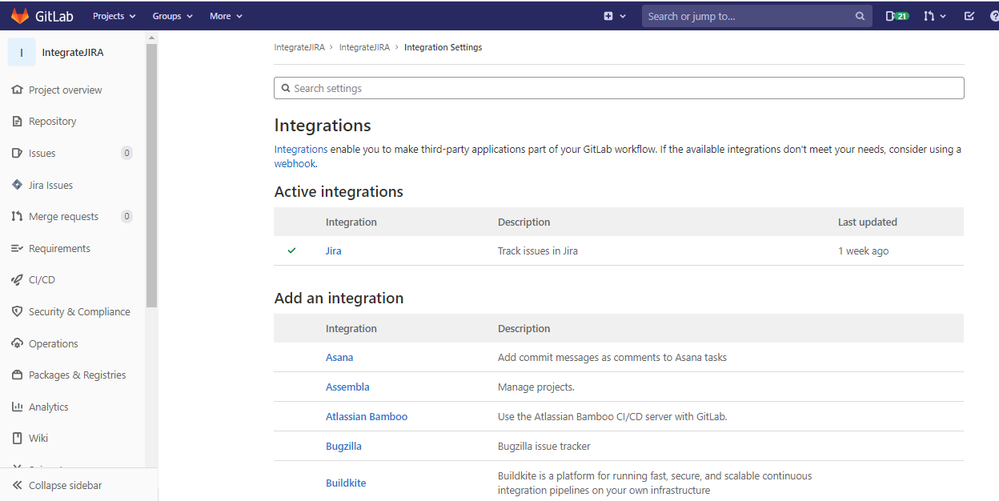Open the active Jira integration link
Image resolution: width=999 pixels, height=501 pixels.
(333, 251)
